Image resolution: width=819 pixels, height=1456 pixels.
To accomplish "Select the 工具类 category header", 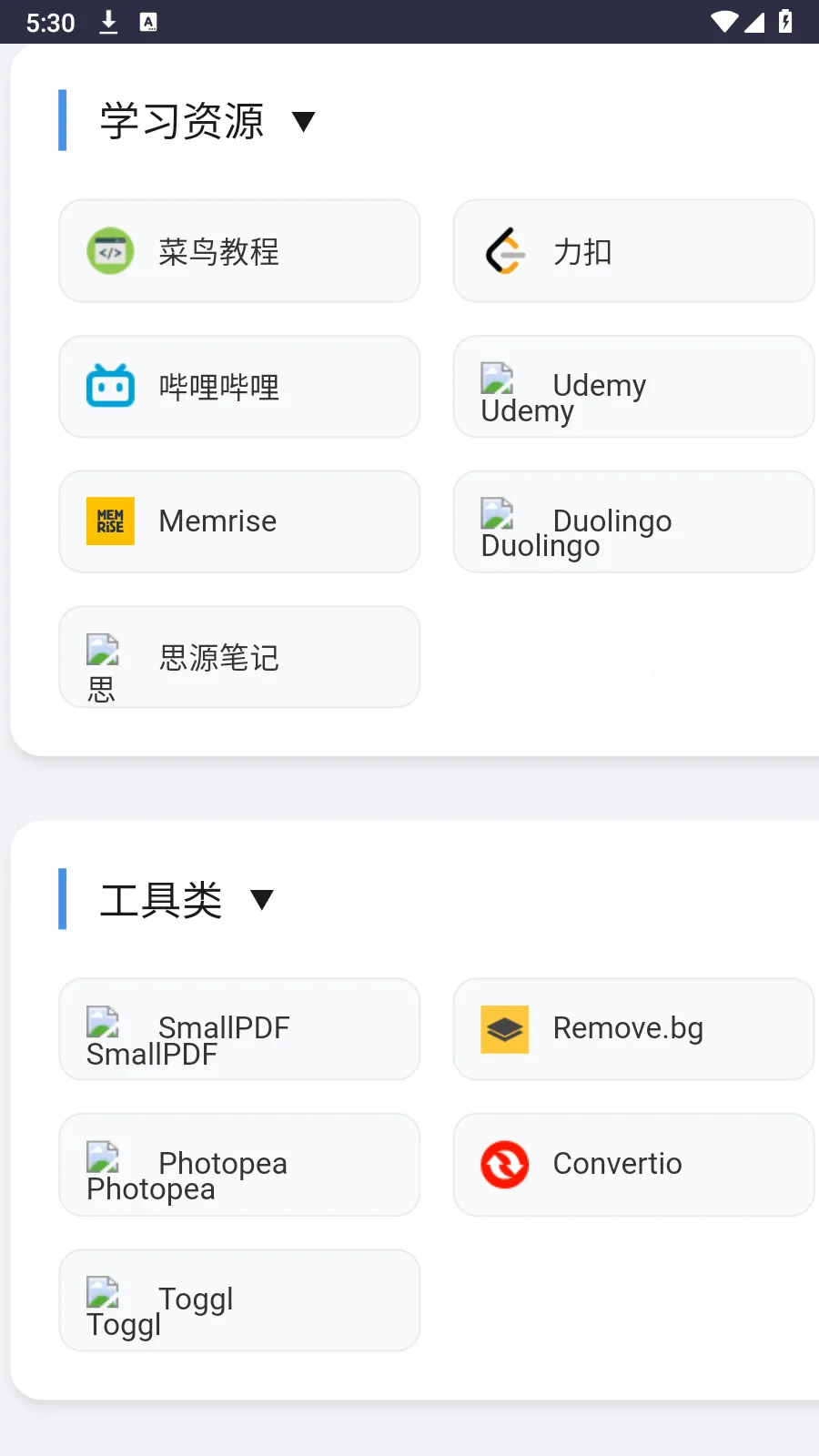I will click(x=161, y=900).
